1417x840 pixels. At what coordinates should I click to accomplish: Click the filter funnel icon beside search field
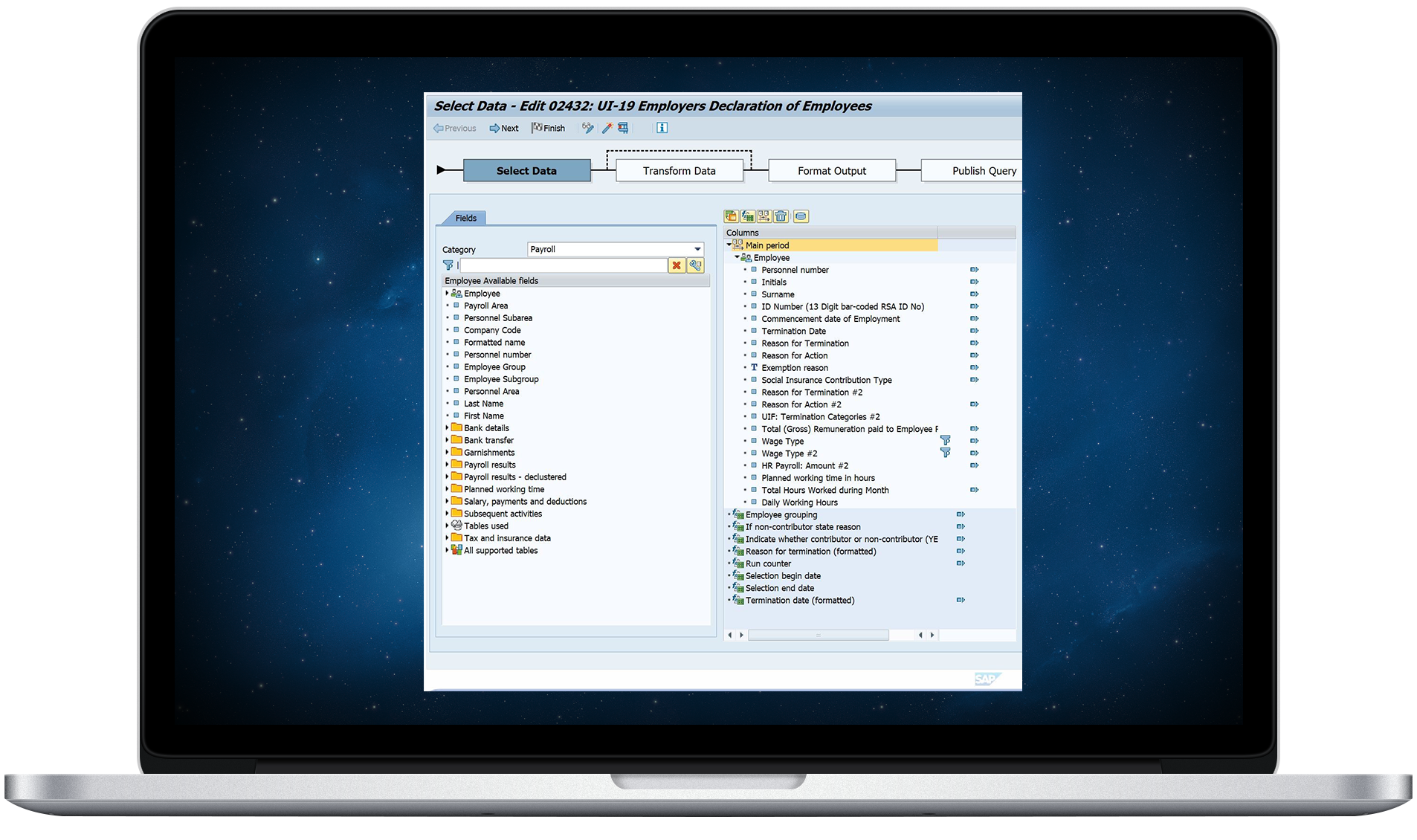448,265
